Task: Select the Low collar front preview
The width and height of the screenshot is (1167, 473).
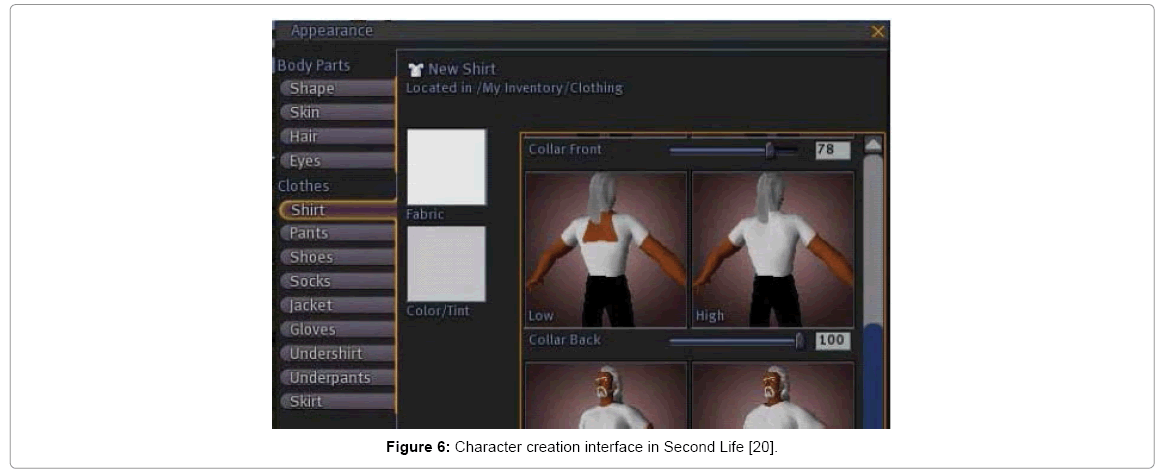Action: click(x=605, y=249)
